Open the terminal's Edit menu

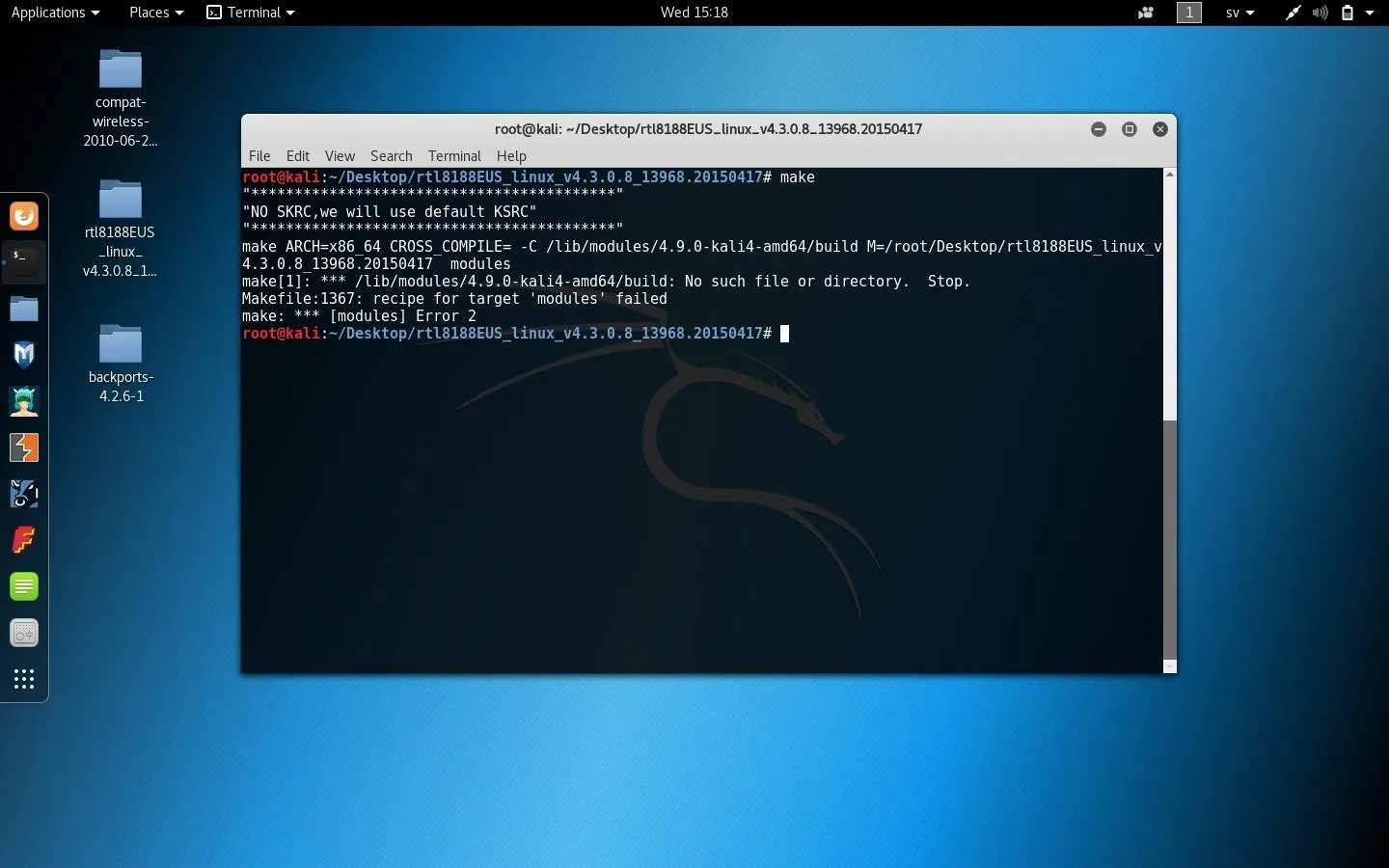click(x=297, y=156)
